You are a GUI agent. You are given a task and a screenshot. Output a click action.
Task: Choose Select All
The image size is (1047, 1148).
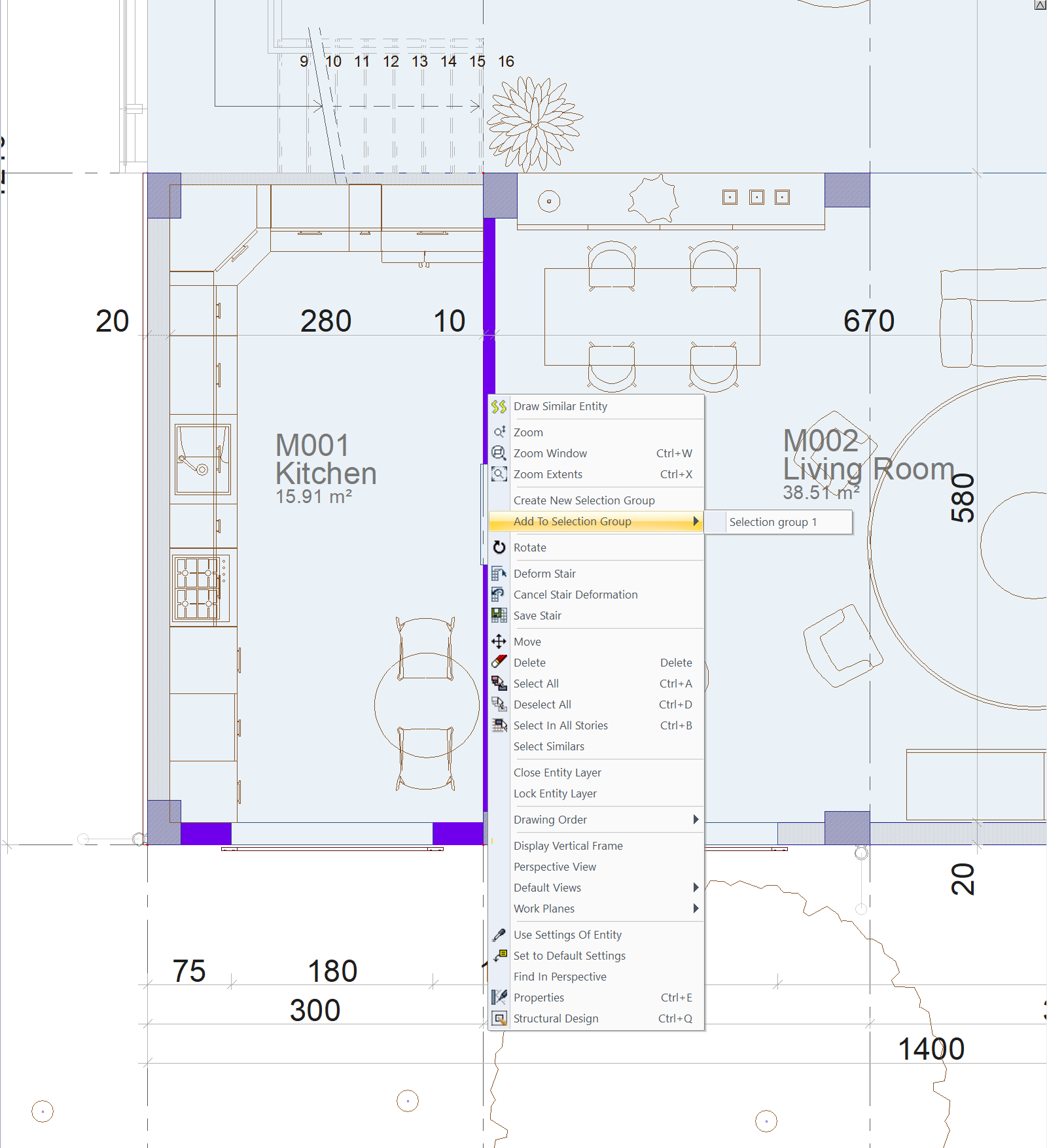(596, 684)
